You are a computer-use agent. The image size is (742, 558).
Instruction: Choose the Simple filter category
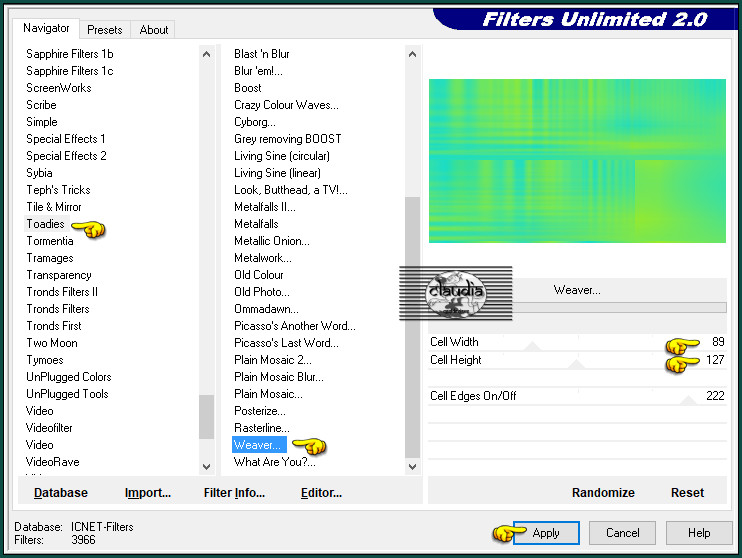click(x=42, y=122)
